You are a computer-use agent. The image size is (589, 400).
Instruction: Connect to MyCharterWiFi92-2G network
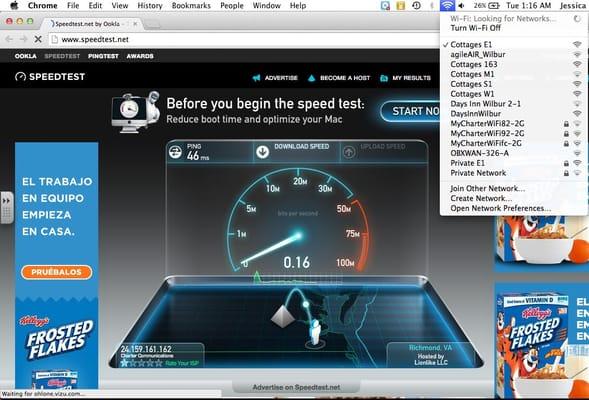tap(514, 133)
